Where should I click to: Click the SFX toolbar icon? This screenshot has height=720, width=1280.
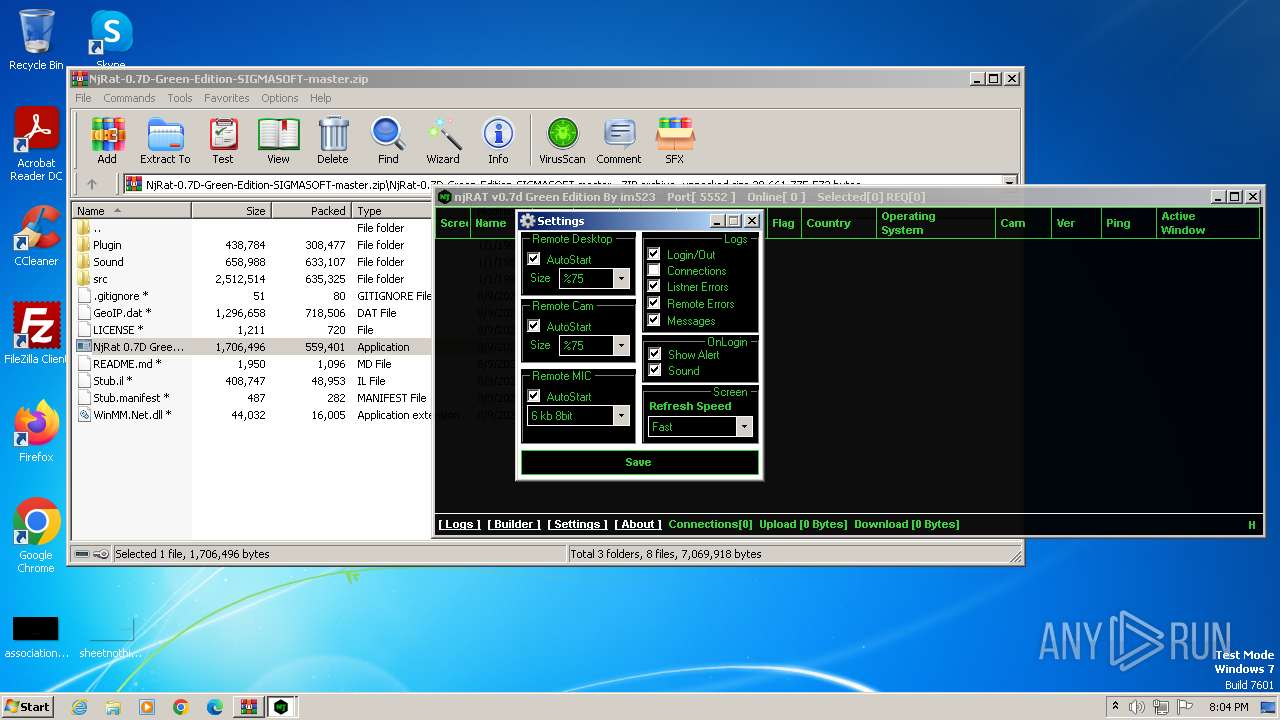675,140
